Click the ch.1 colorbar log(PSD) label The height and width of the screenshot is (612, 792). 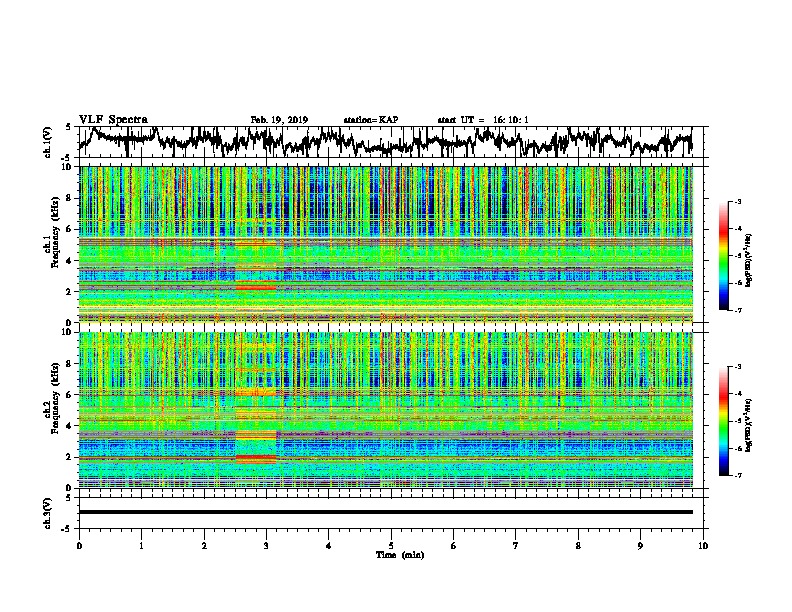coord(748,261)
